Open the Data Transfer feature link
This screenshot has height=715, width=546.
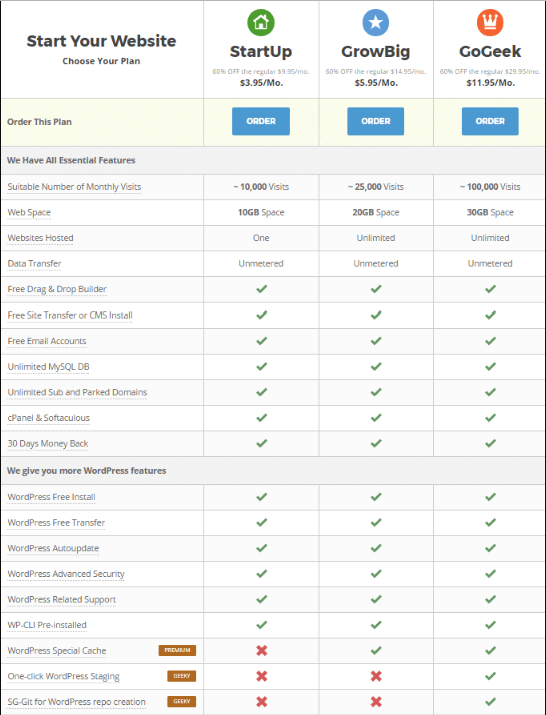(34, 264)
